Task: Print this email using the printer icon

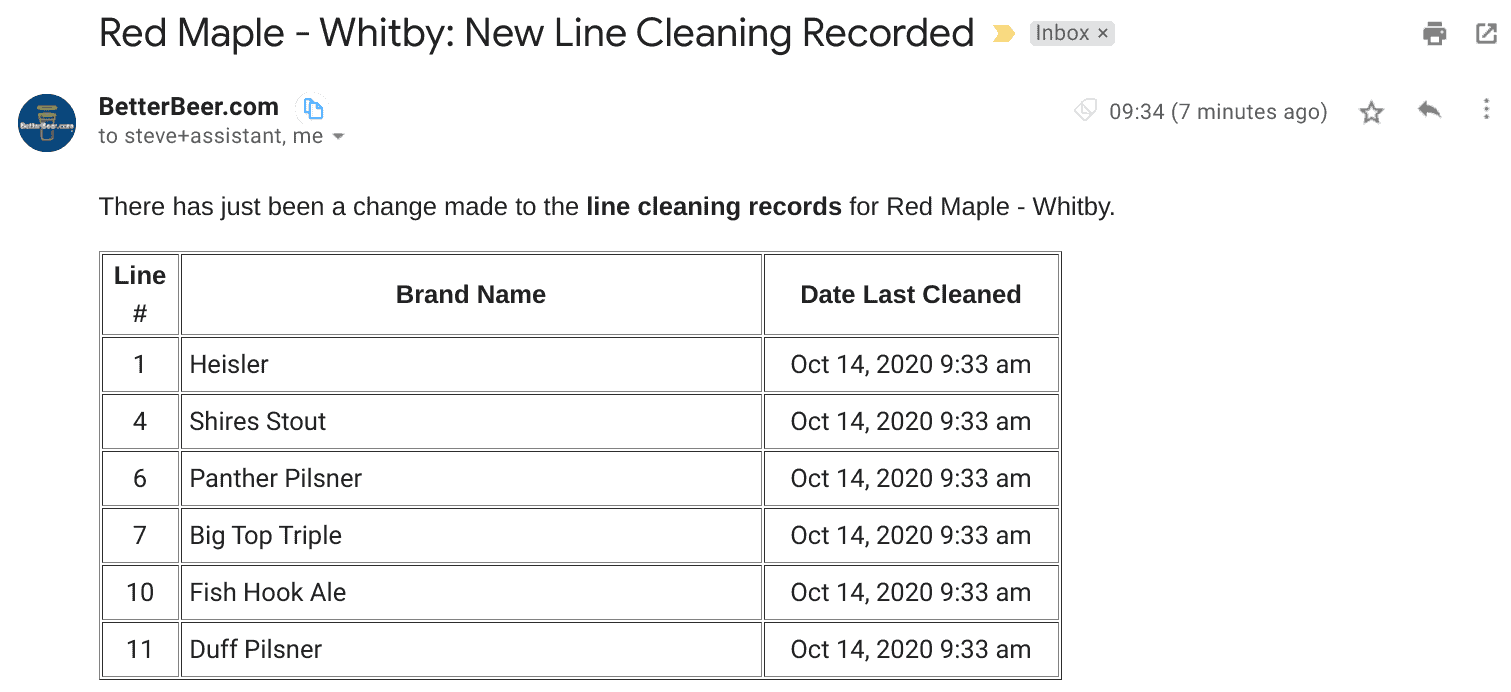Action: point(1435,34)
